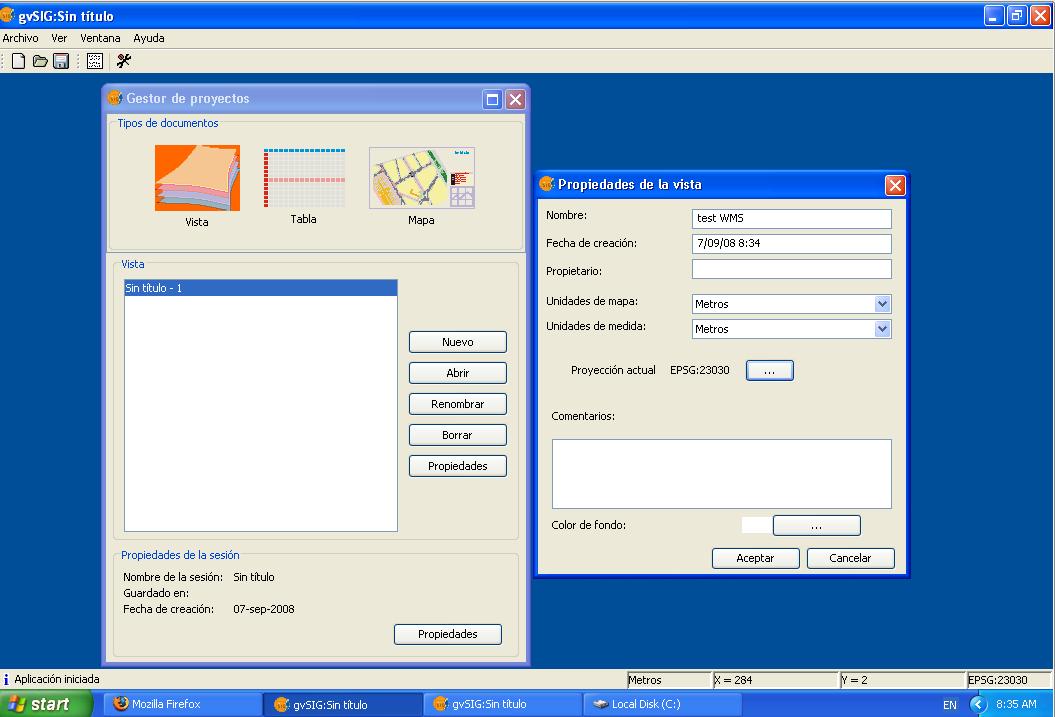Open the project manager window icon

95,61
